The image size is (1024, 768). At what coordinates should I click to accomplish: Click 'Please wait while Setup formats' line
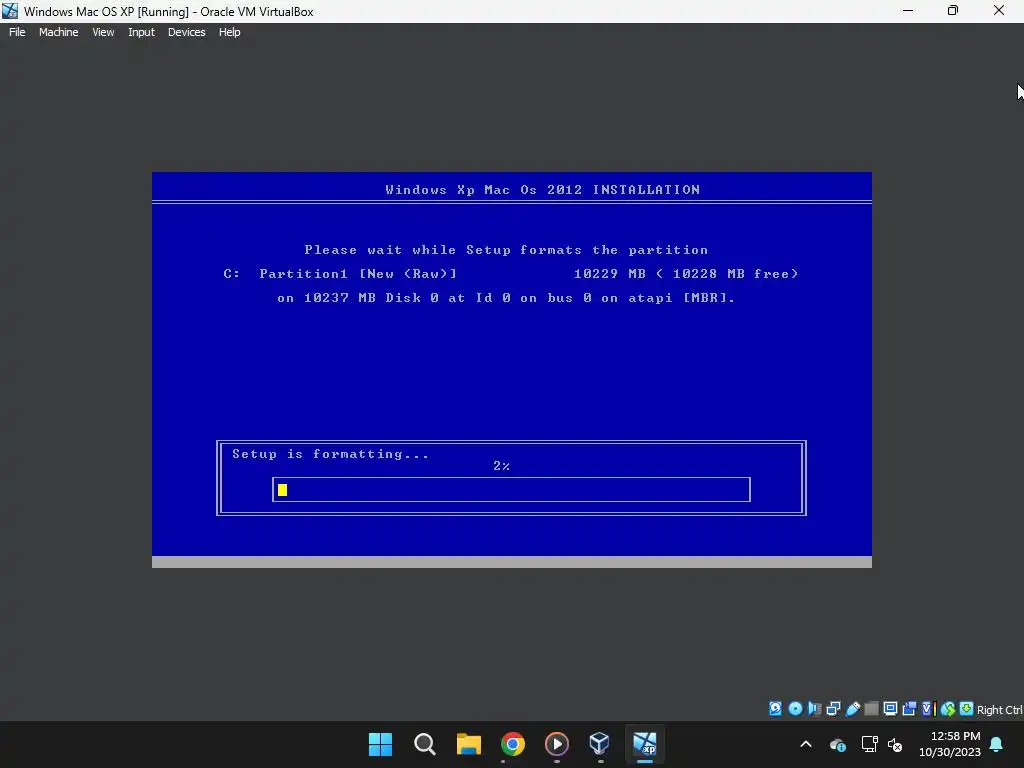[506, 250]
